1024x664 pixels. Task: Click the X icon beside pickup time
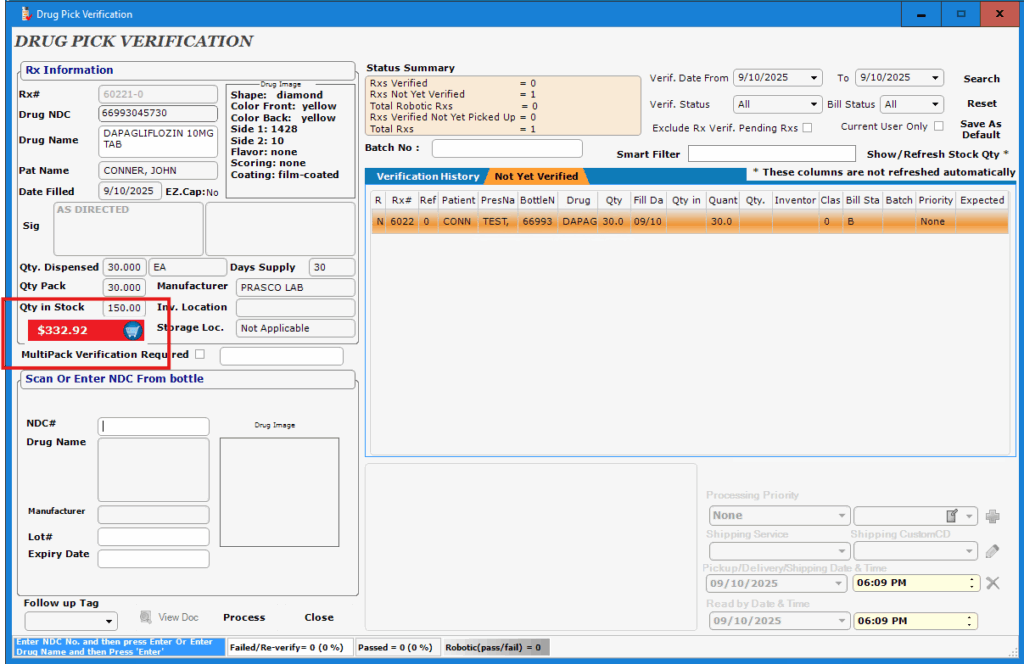pos(992,583)
